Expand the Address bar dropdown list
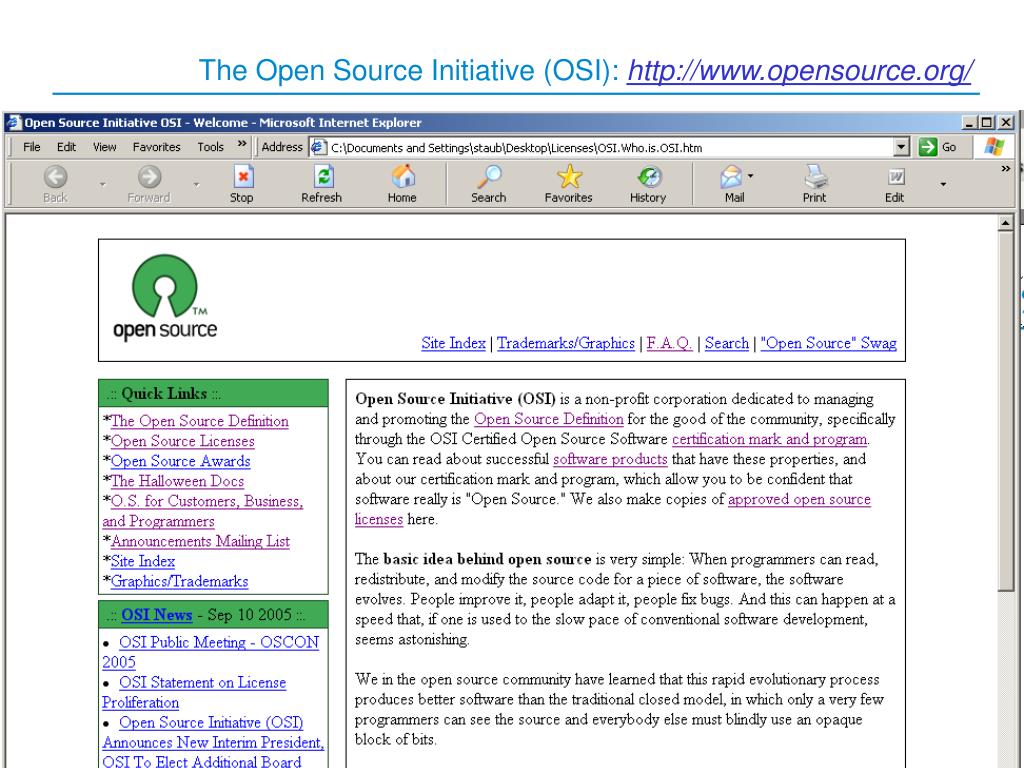1024x768 pixels. (901, 147)
